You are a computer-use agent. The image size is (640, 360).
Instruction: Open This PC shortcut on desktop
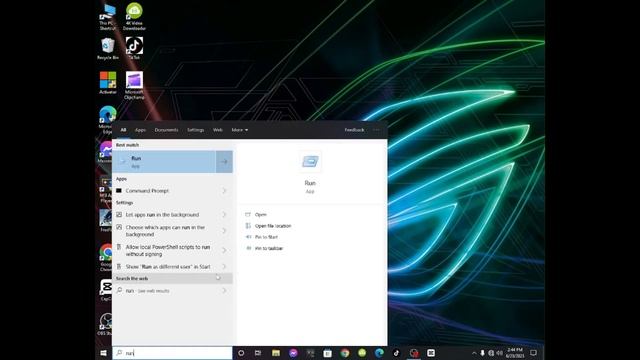coord(108,17)
